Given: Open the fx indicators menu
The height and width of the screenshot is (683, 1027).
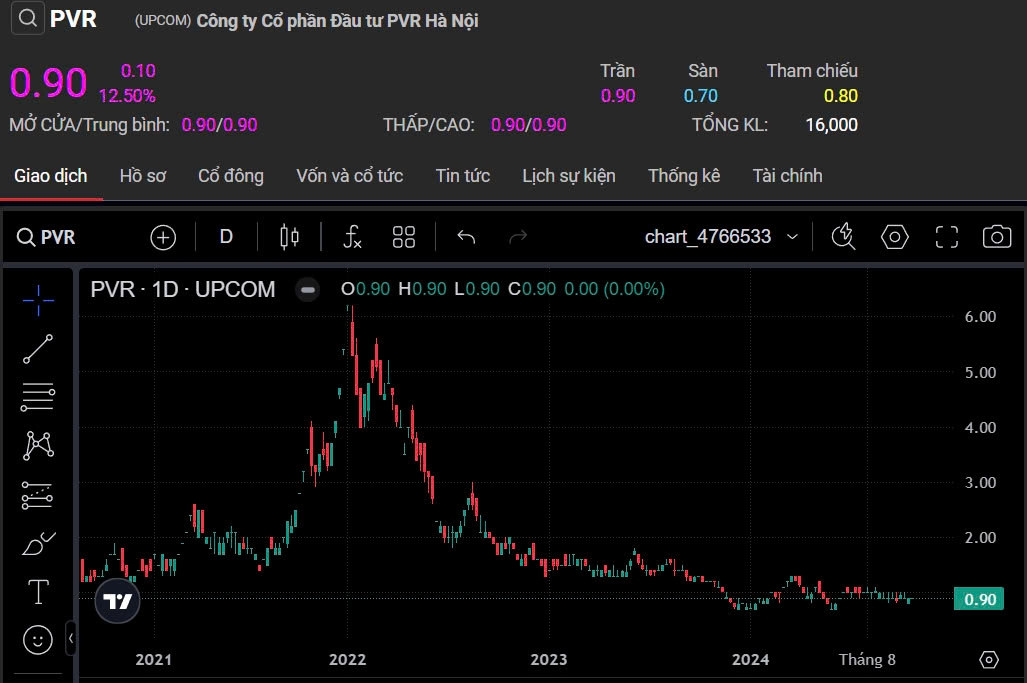Looking at the screenshot, I should [x=352, y=237].
